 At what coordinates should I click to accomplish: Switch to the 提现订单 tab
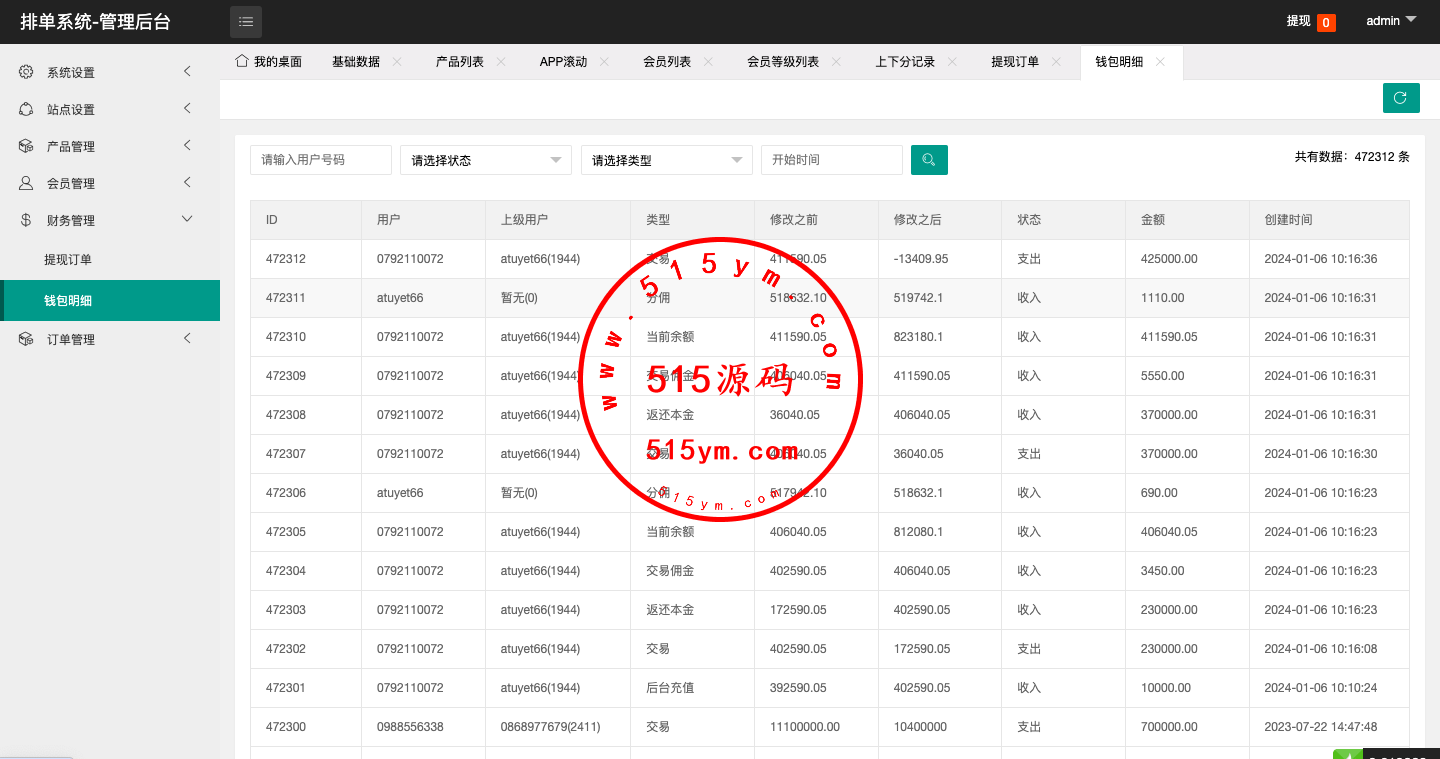pyautogui.click(x=1014, y=62)
